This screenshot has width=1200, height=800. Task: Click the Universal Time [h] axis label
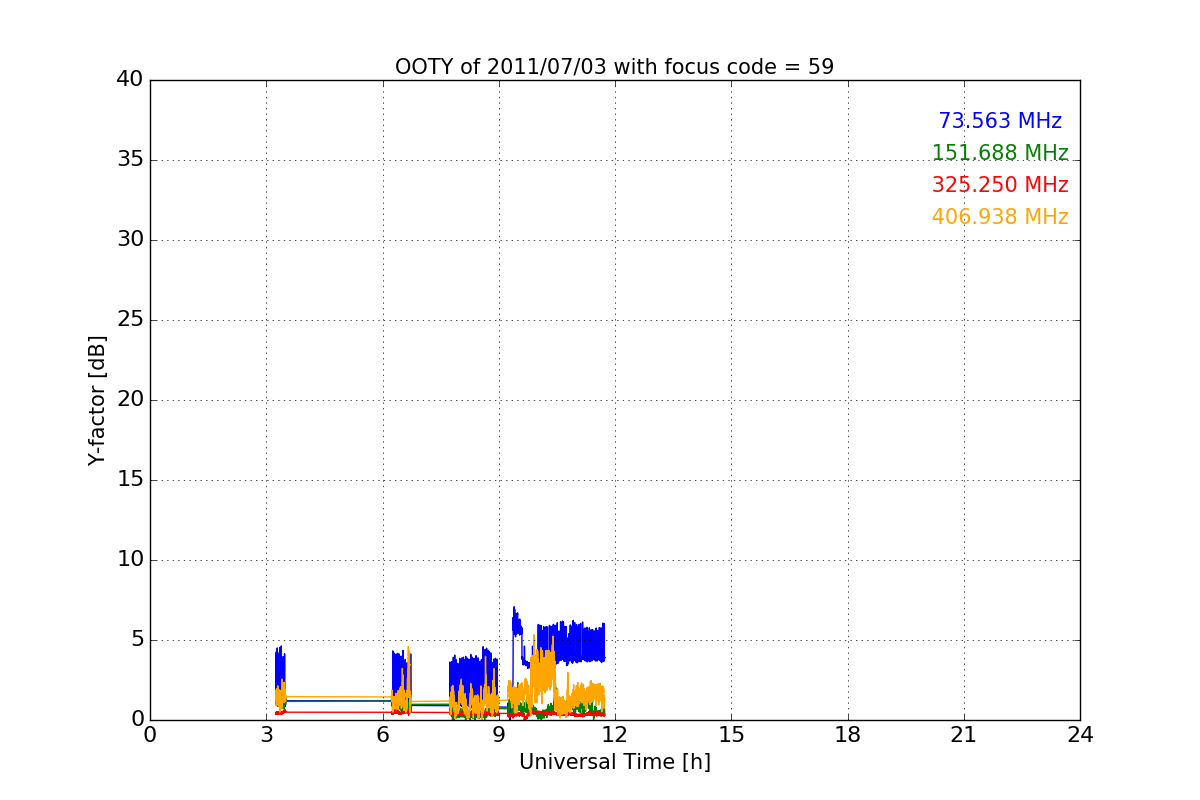click(x=614, y=762)
